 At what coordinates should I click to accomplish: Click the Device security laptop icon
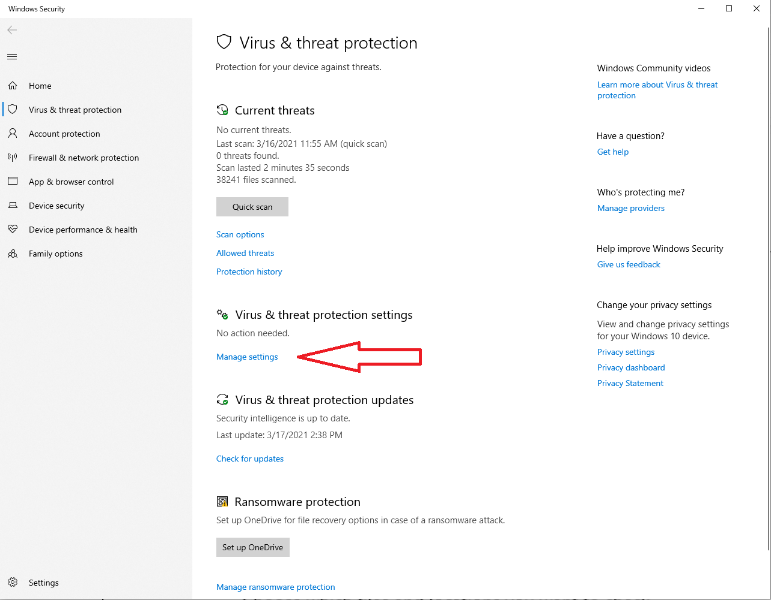pyautogui.click(x=13, y=205)
